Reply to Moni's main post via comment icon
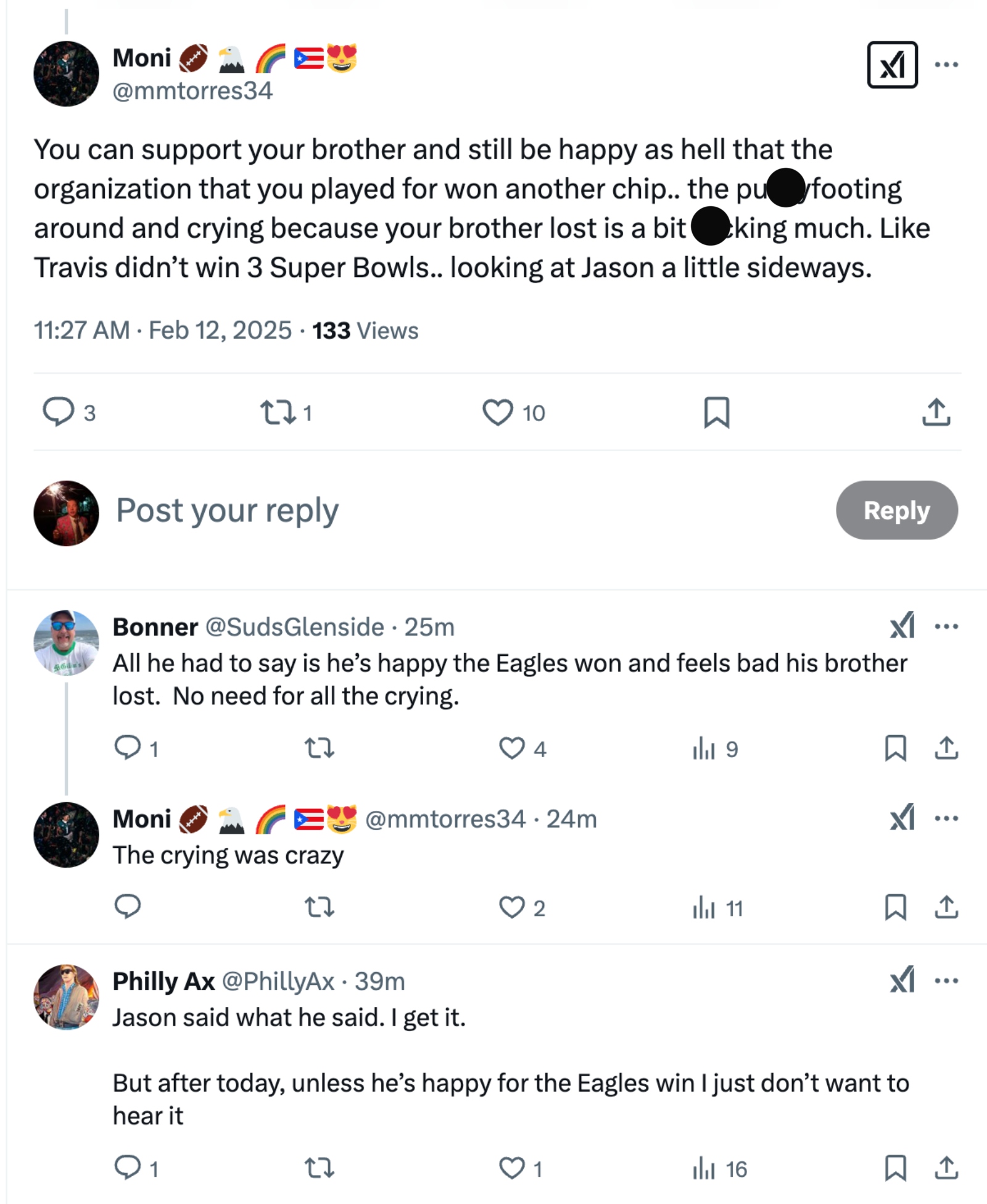The image size is (987, 1204). (58, 412)
